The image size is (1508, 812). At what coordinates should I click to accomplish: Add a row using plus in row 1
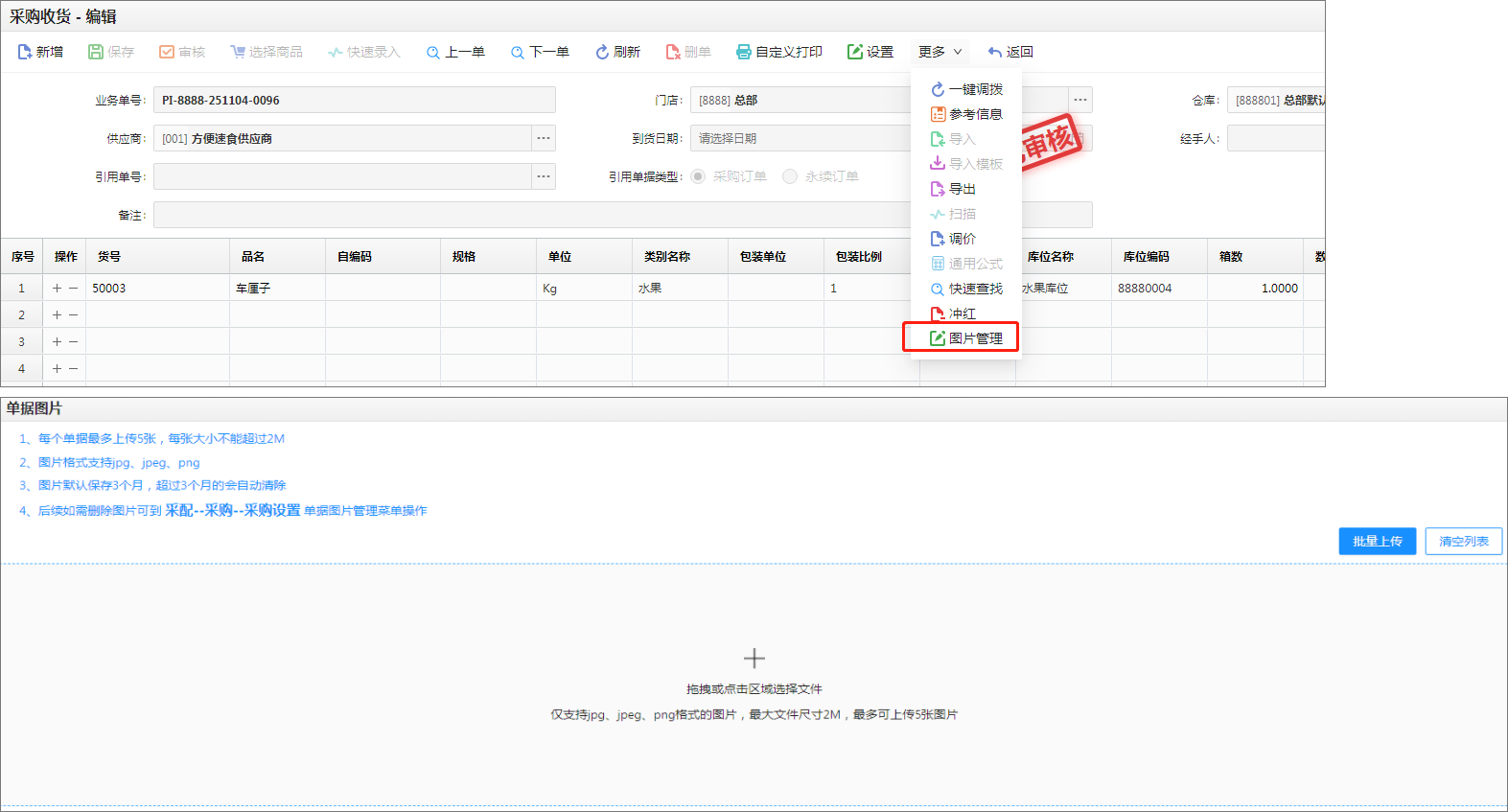click(x=57, y=288)
